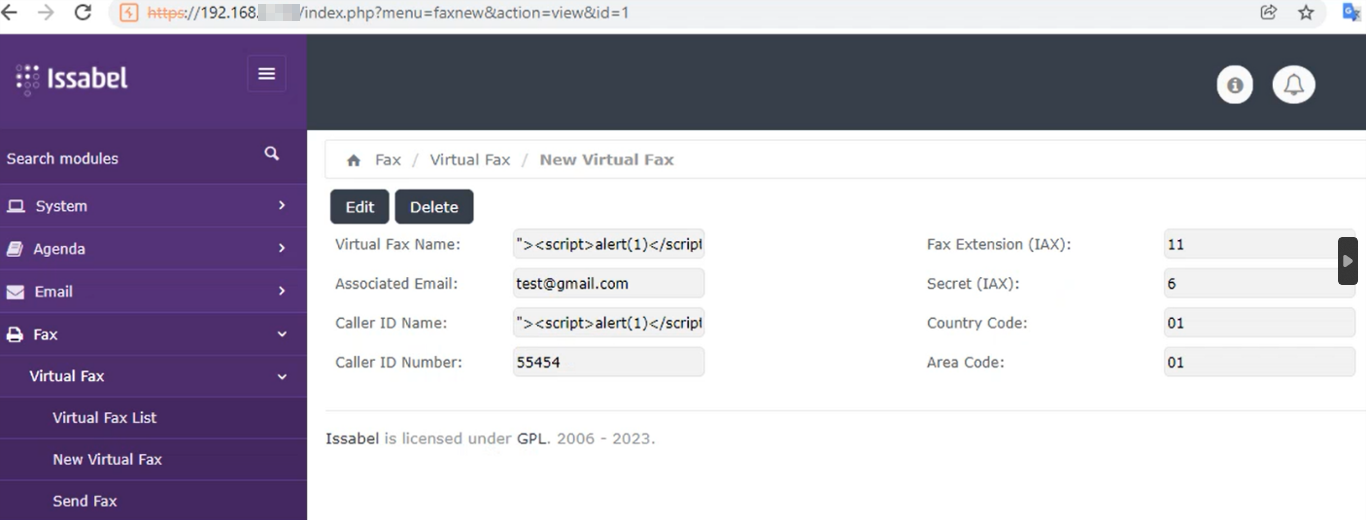
Task: Open the Agenda menu
Action: tap(153, 249)
